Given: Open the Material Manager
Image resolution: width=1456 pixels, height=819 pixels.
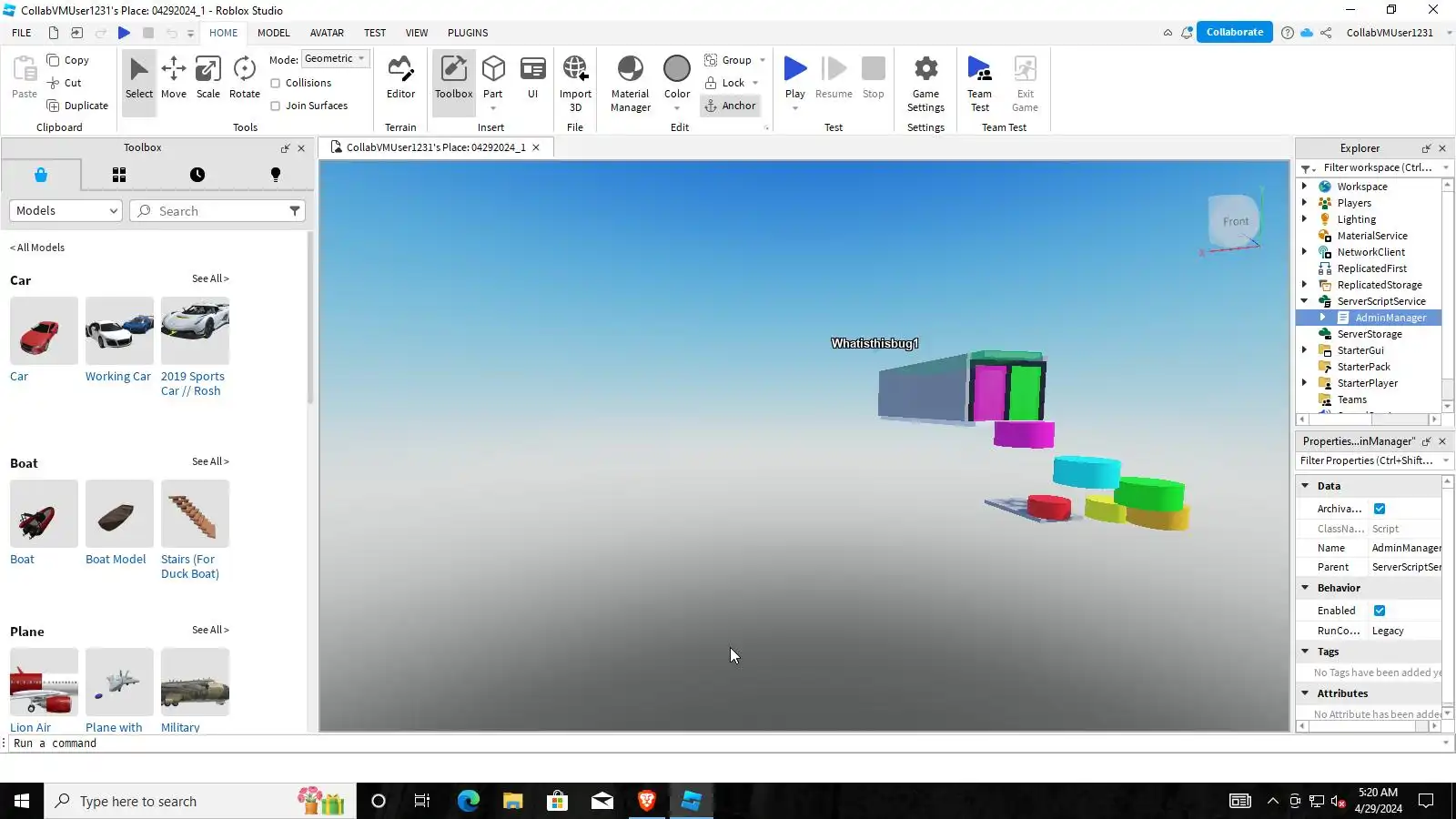Looking at the screenshot, I should click(x=630, y=84).
